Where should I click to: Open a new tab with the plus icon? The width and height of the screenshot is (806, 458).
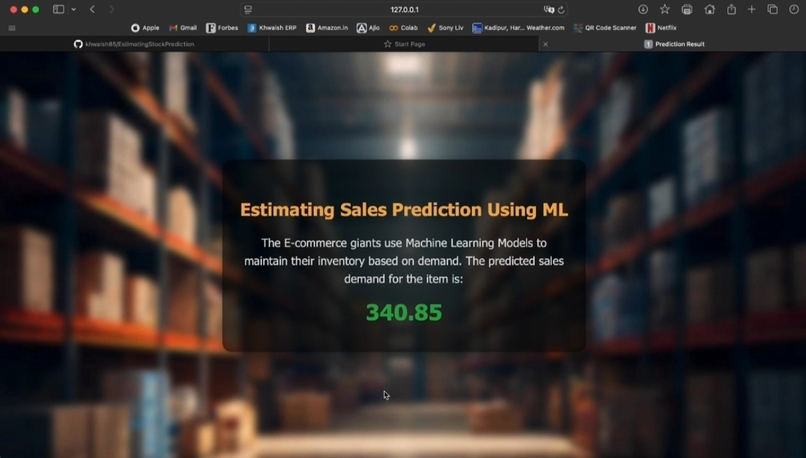click(752, 9)
